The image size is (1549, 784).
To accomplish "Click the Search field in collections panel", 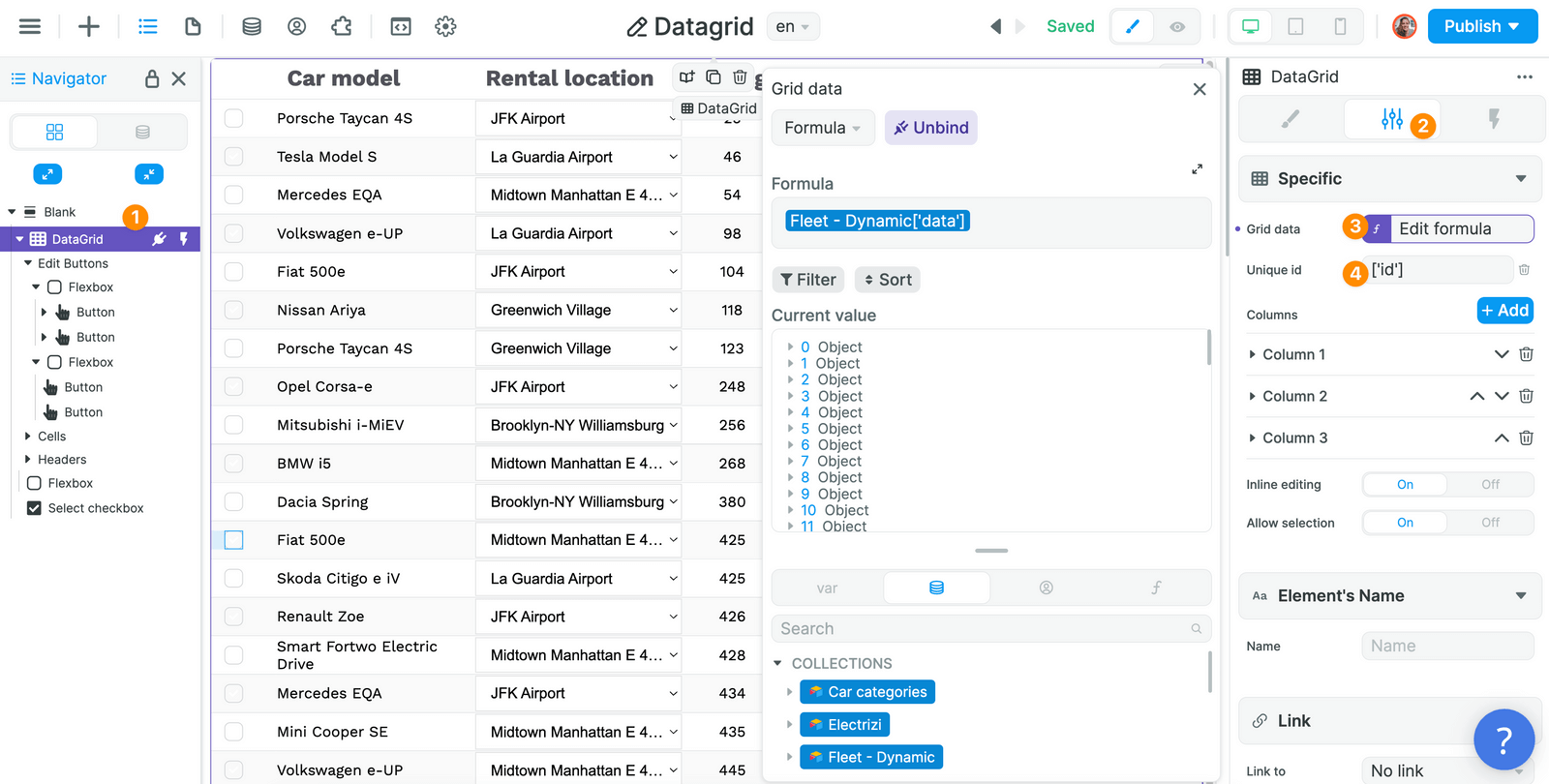I will click(x=983, y=629).
